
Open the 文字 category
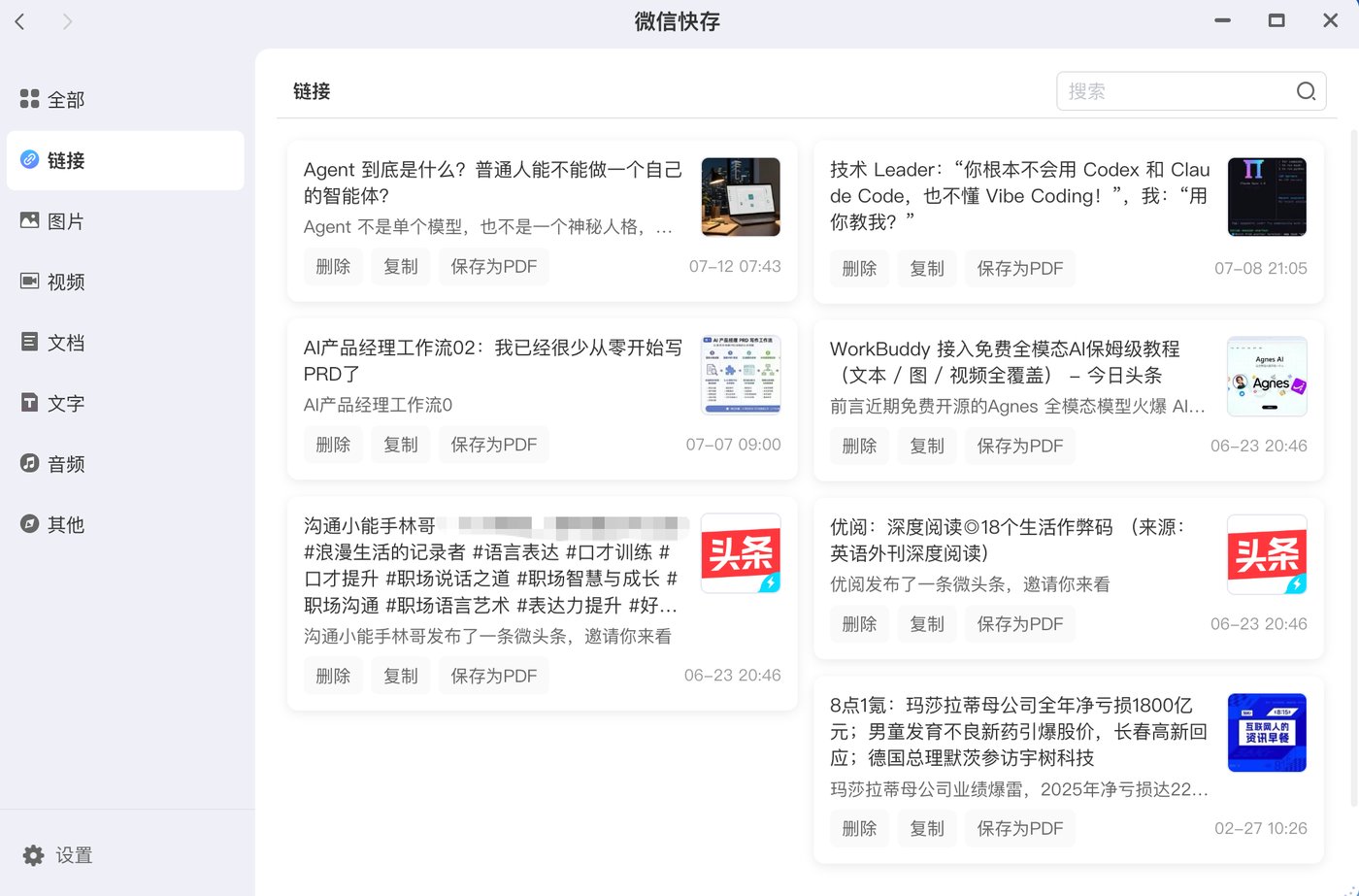(x=125, y=403)
